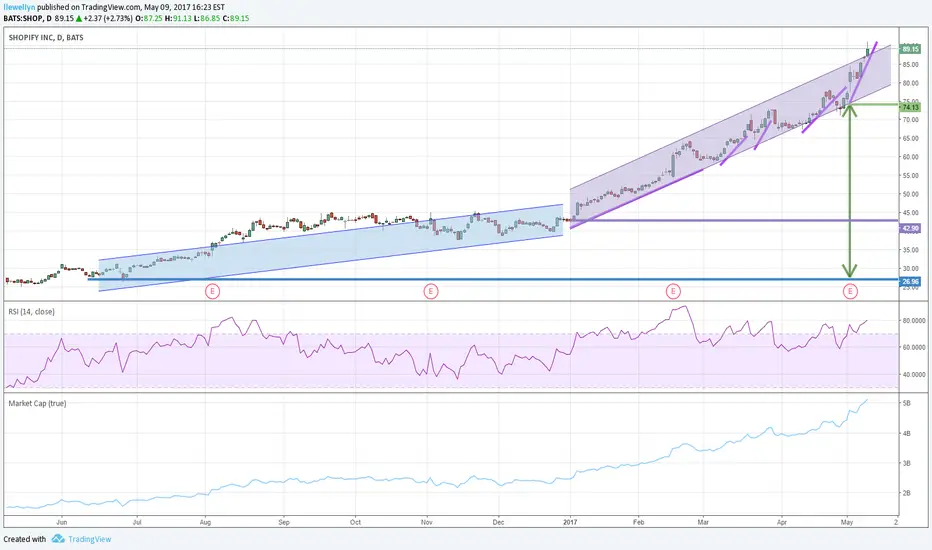
Task: Click the earnings E marker near February
Action: (x=673, y=291)
